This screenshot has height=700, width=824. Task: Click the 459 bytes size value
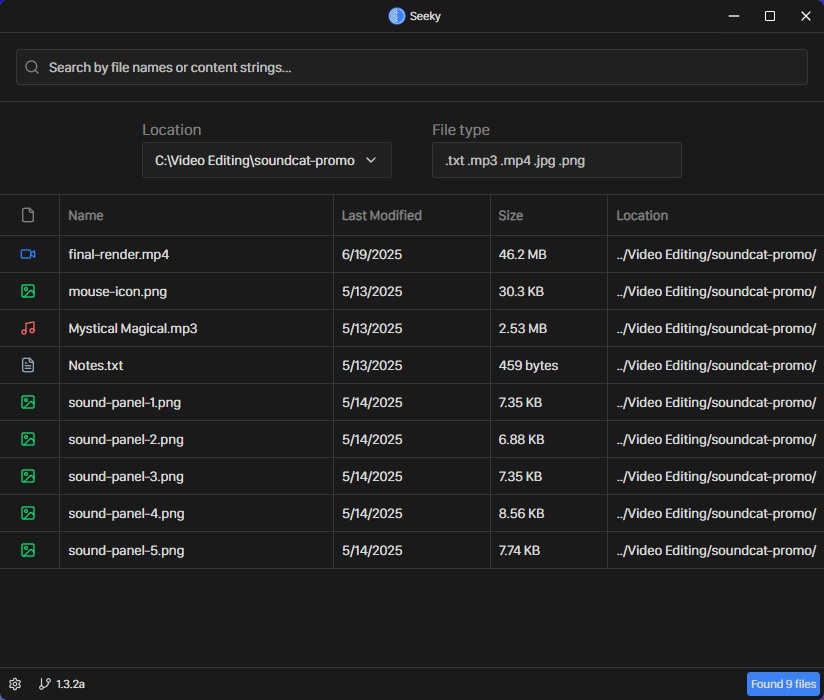click(528, 365)
